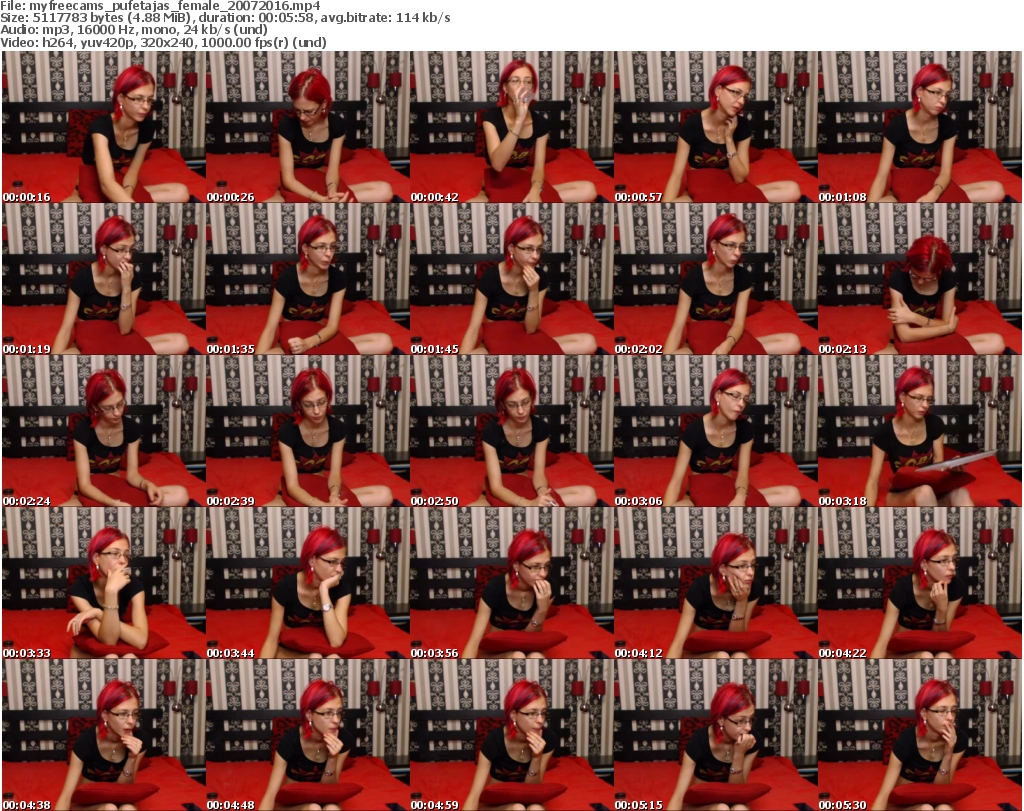Select the thumbnail at 00:03:56

511,583
